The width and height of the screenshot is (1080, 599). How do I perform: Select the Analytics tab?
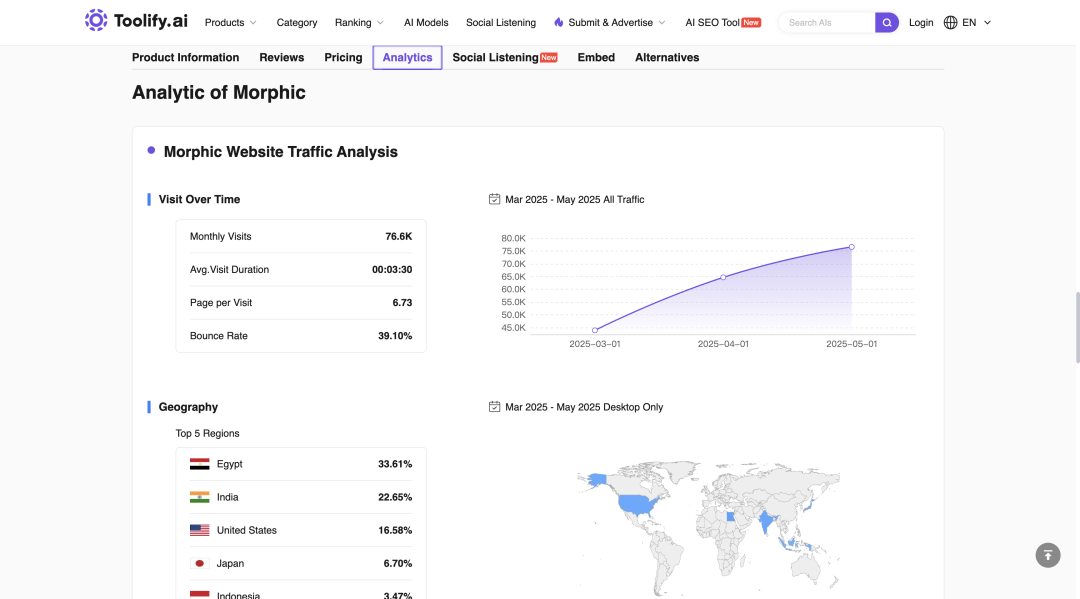pos(407,57)
